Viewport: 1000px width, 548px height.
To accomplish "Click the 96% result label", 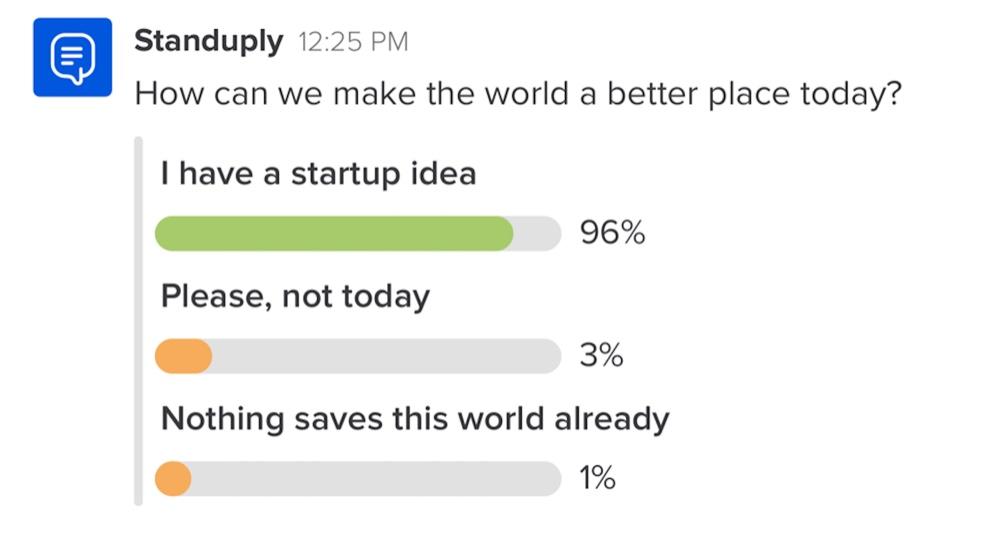I will (x=612, y=232).
